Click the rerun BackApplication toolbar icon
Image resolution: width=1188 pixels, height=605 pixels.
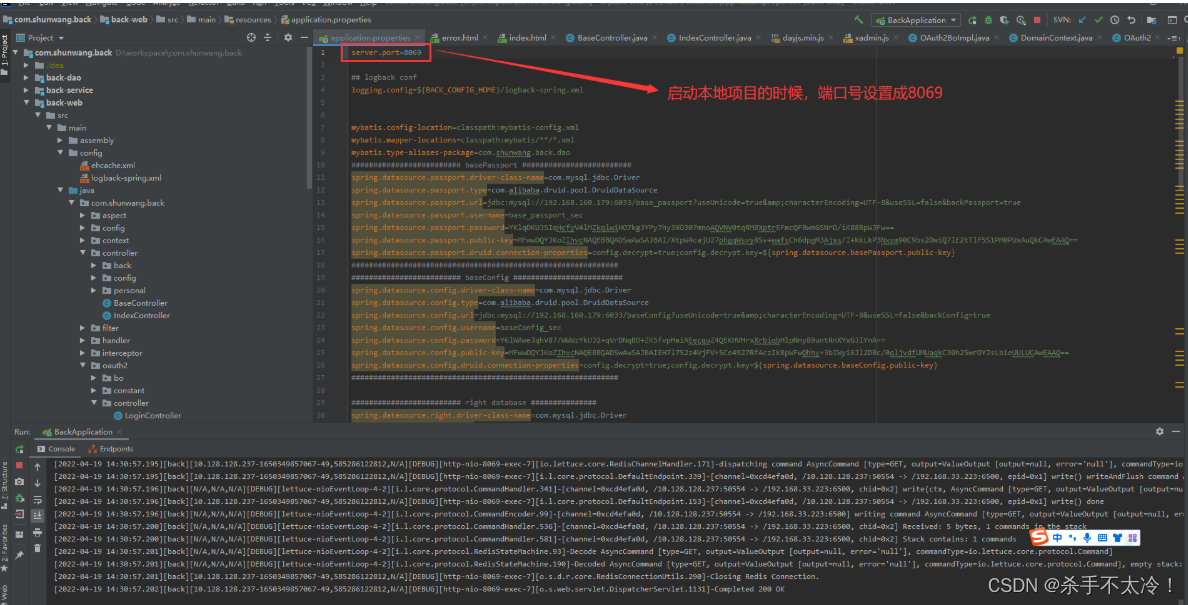click(972, 20)
